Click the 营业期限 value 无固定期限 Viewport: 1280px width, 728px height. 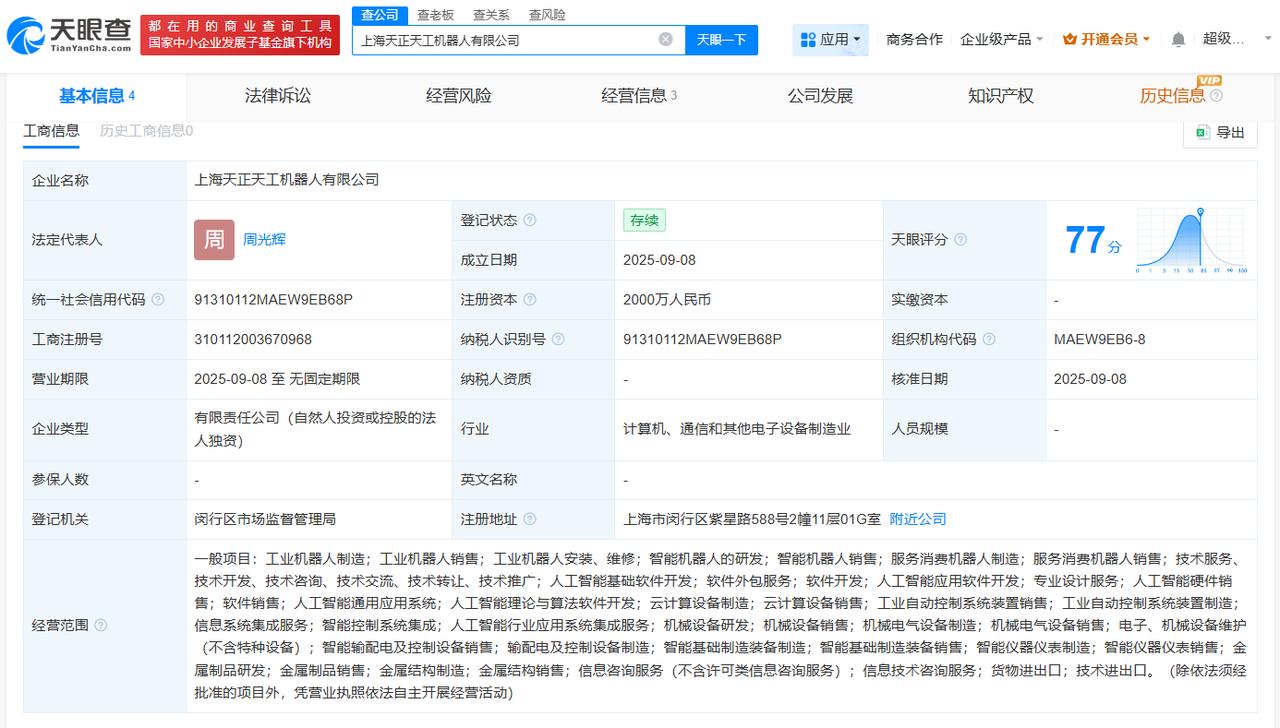pyautogui.click(x=324, y=380)
